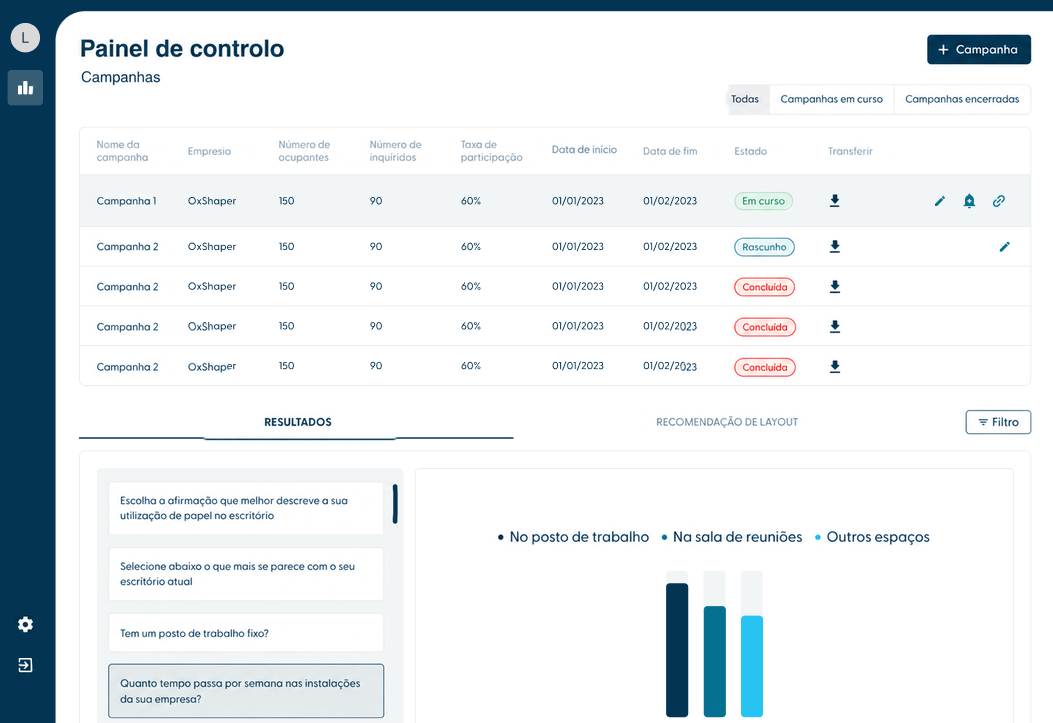Open the Filtro options
Viewport: 1053px width, 723px height.
(x=999, y=422)
